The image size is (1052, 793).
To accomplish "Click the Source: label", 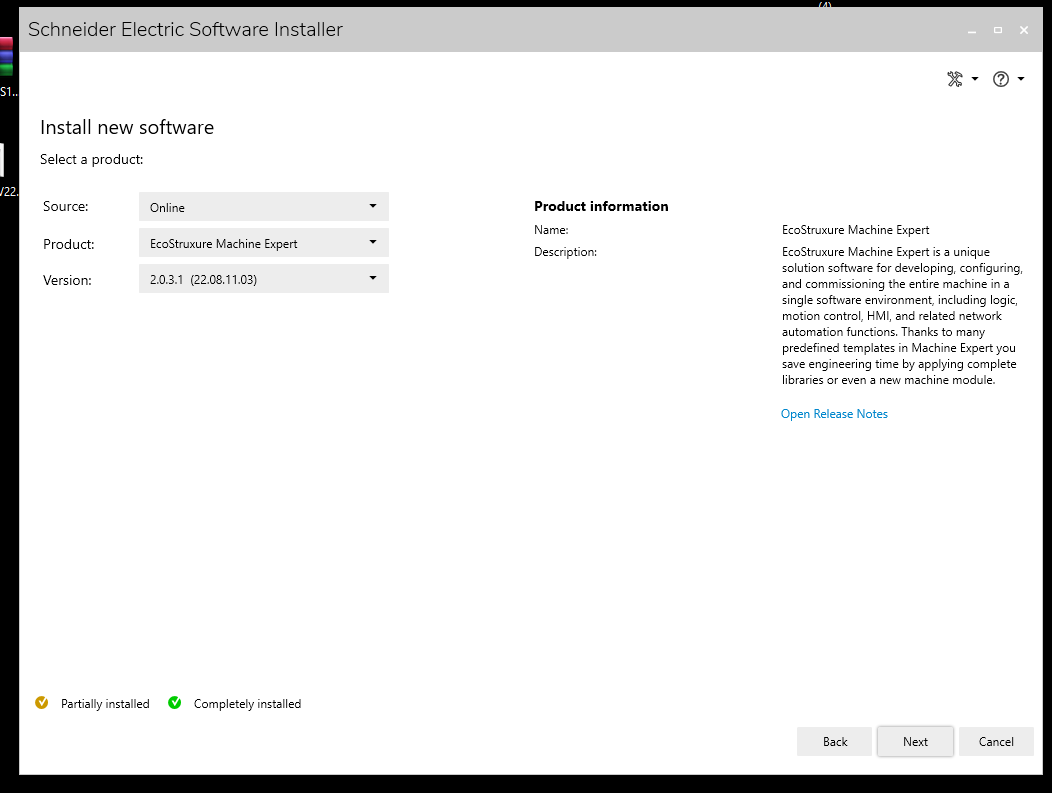I will tap(66, 207).
